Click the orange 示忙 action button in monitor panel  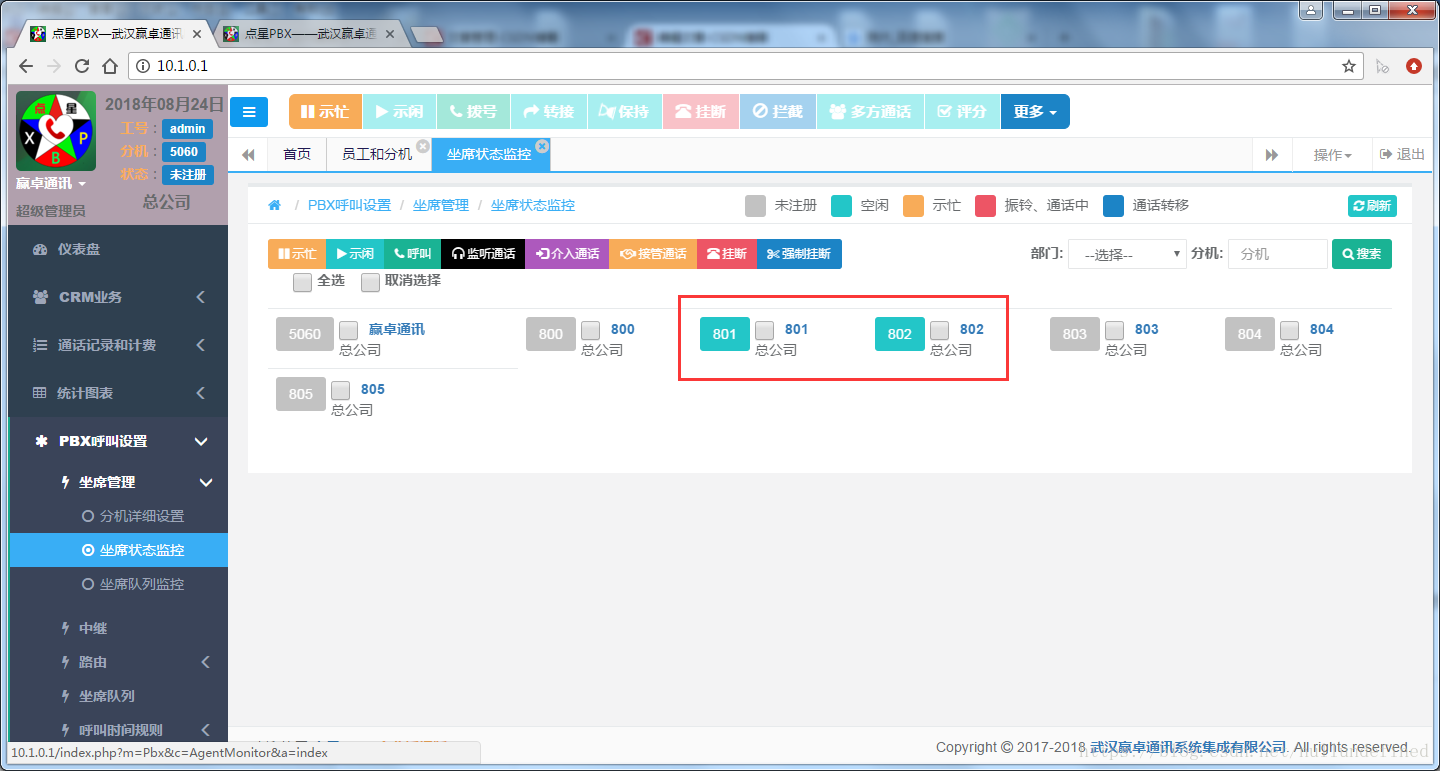tap(297, 254)
